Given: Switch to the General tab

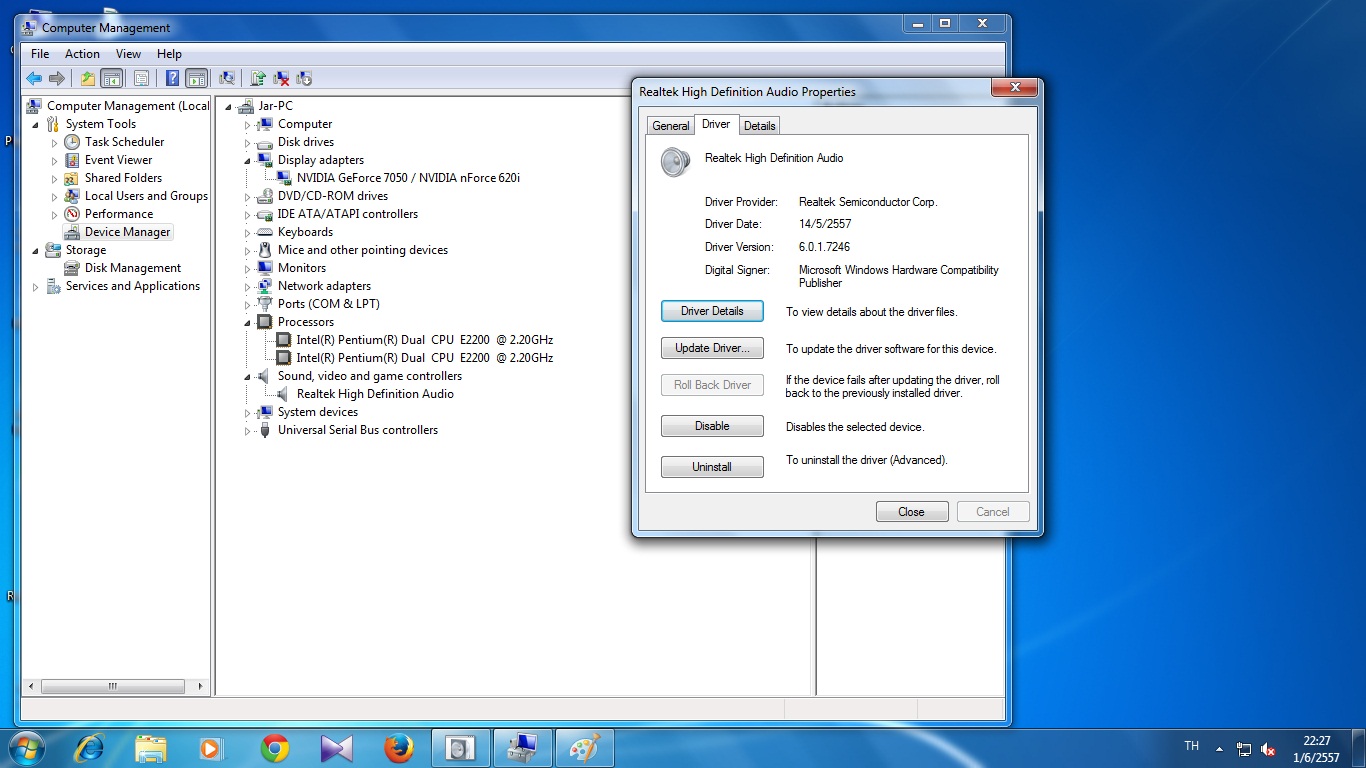Looking at the screenshot, I should tap(670, 126).
